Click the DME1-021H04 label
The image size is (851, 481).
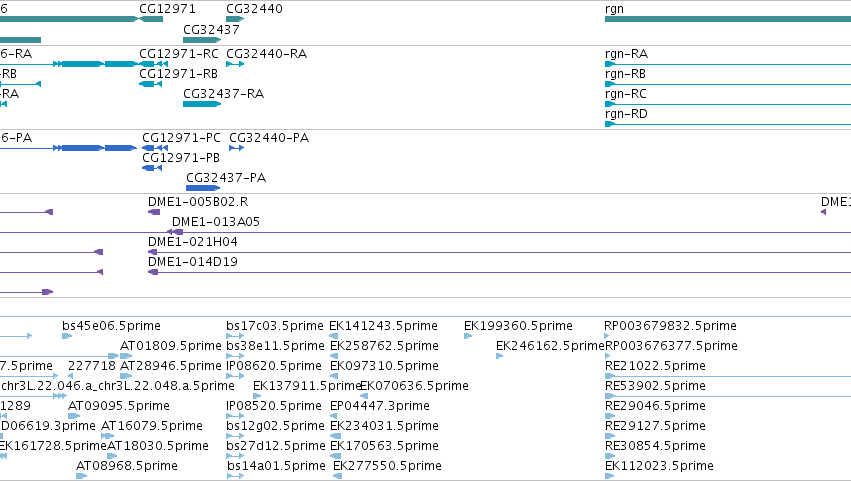[x=193, y=242]
